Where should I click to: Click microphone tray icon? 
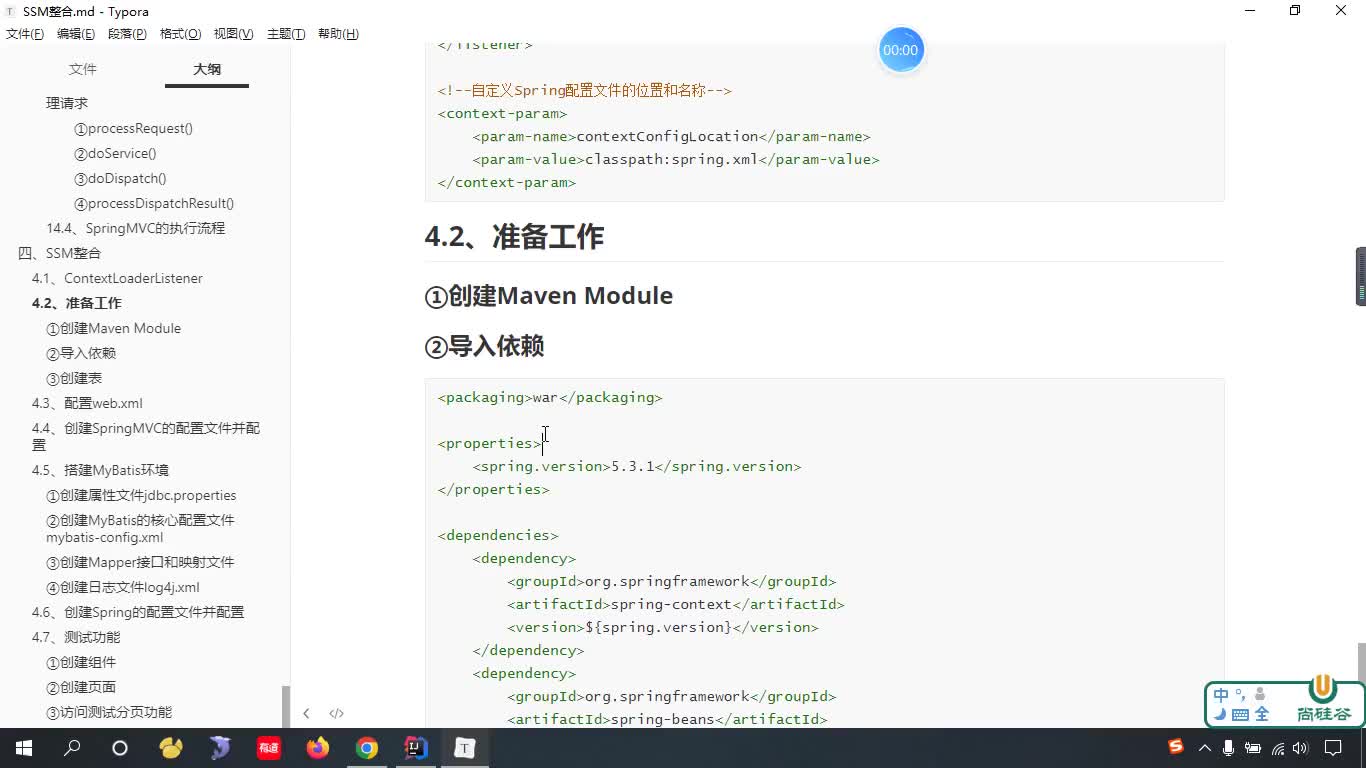(1228, 748)
